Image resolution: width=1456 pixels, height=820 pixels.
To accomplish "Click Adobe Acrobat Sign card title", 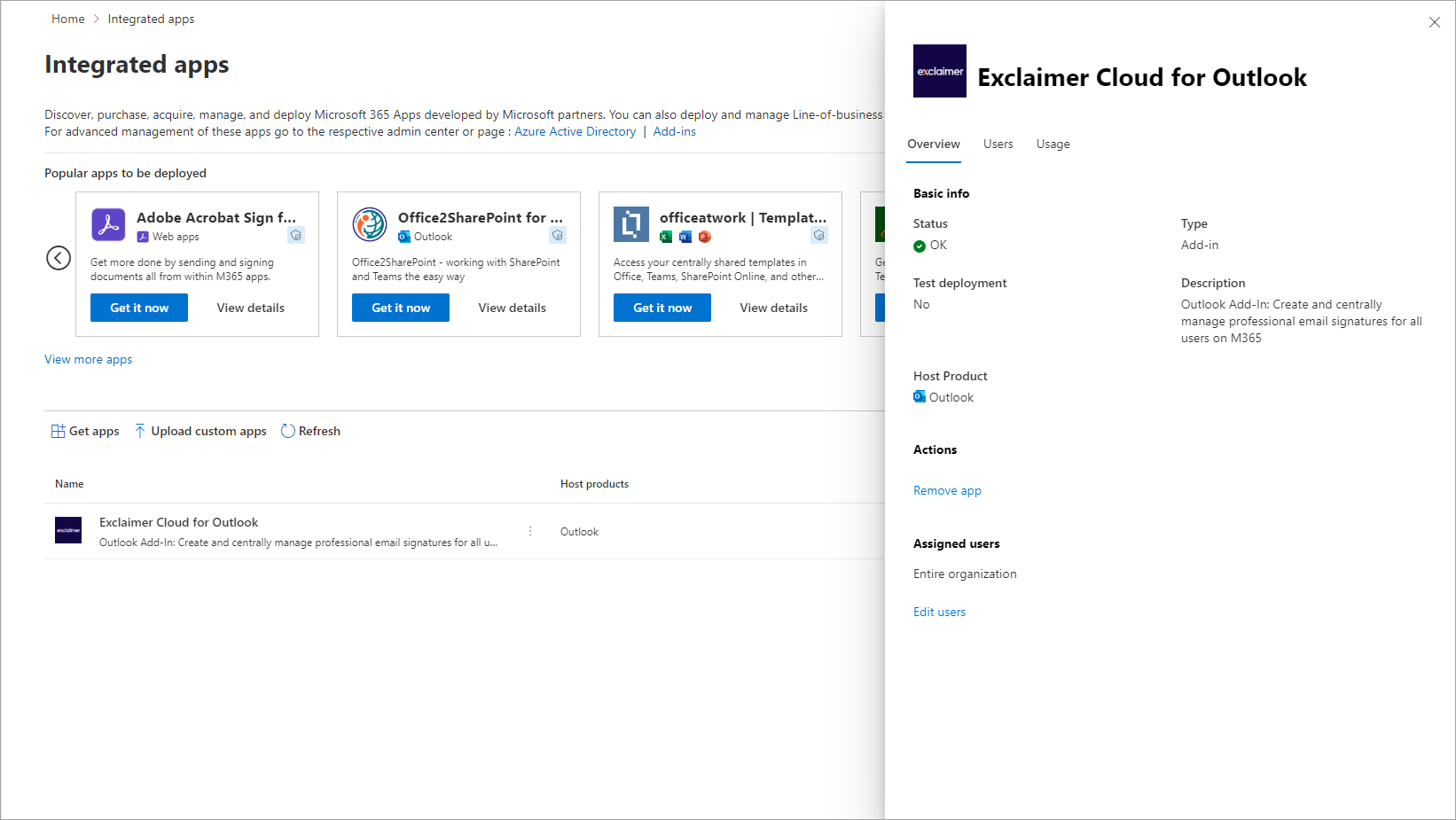I will pos(216,217).
